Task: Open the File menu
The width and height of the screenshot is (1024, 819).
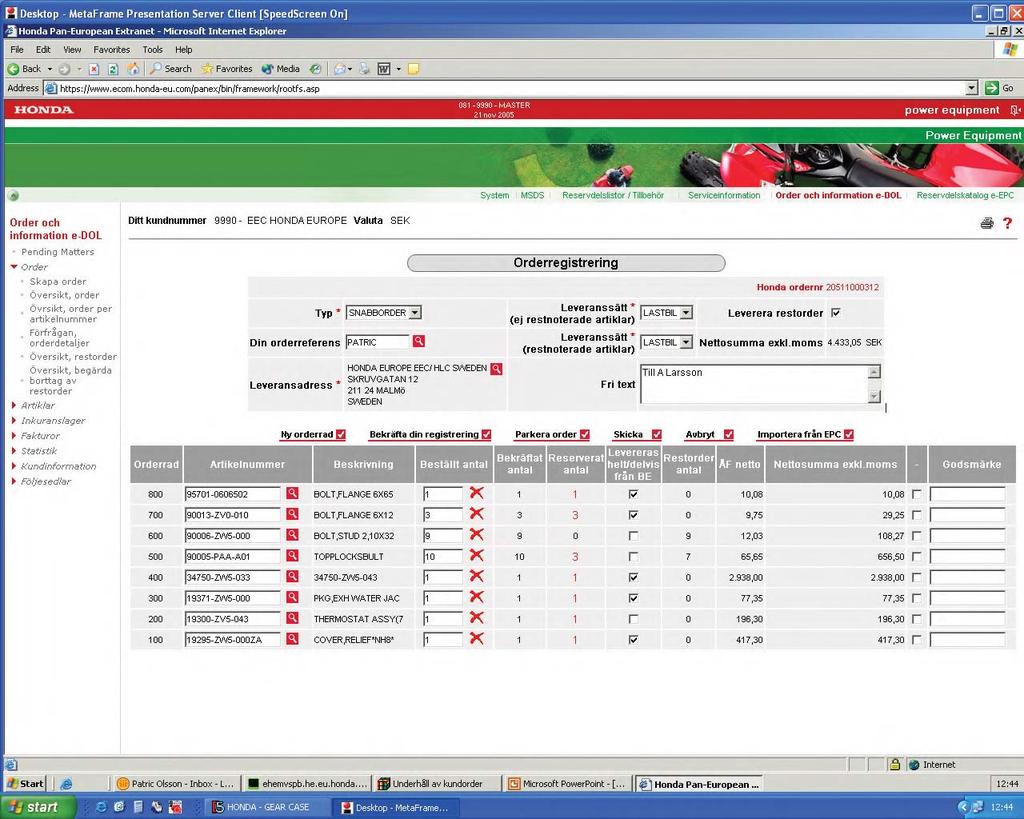Action: 17,50
